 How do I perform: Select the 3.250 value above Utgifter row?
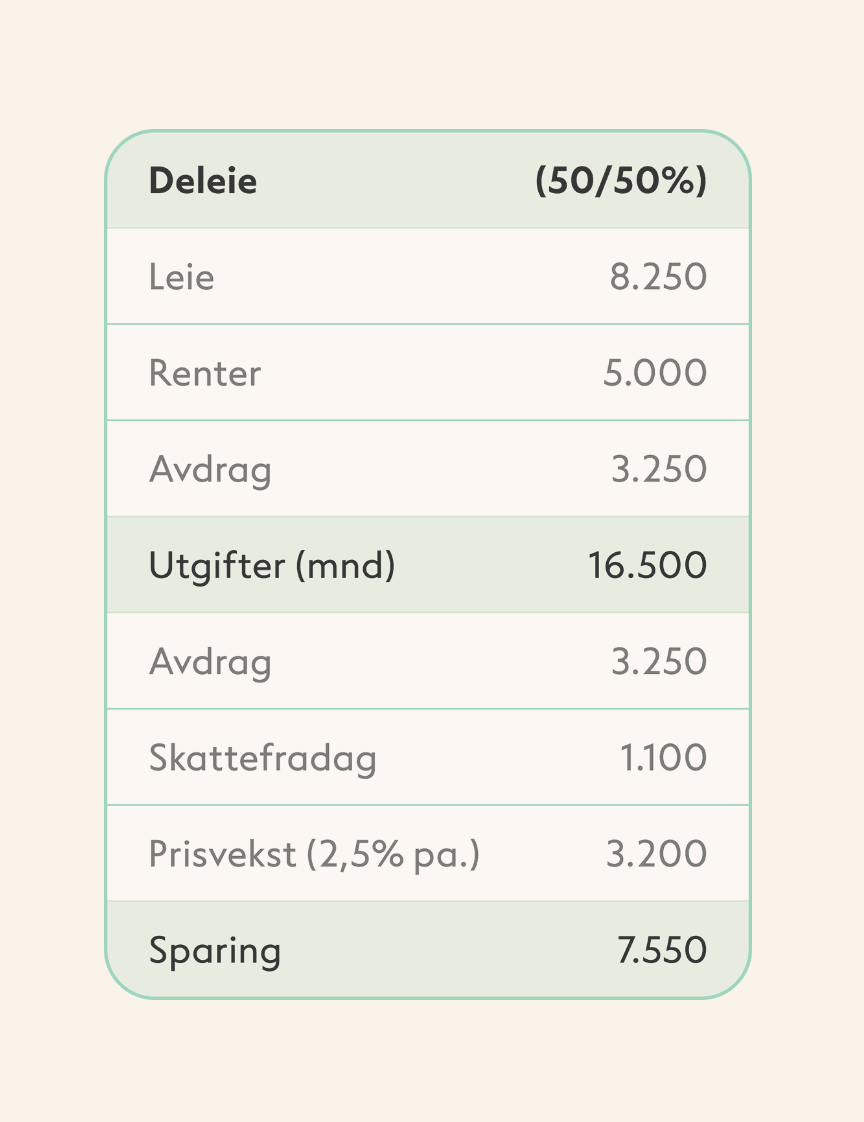click(x=659, y=469)
